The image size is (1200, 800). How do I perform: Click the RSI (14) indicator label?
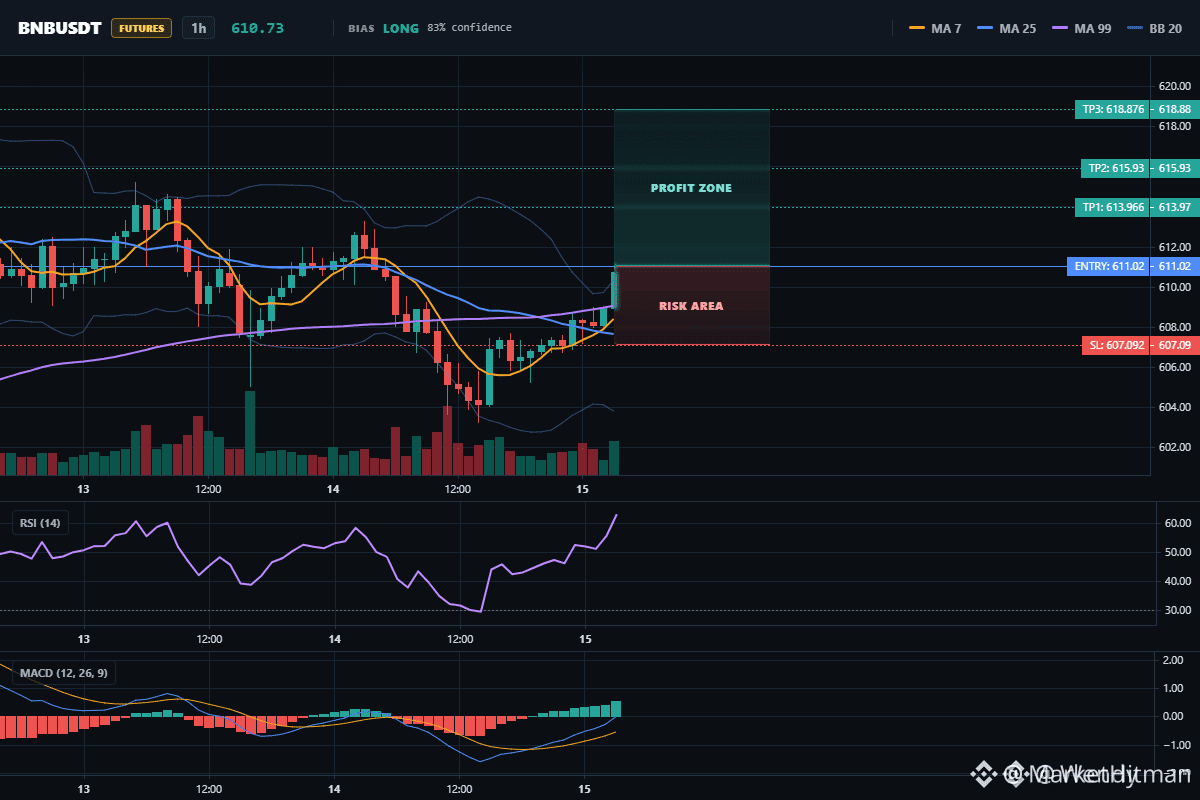[40, 522]
